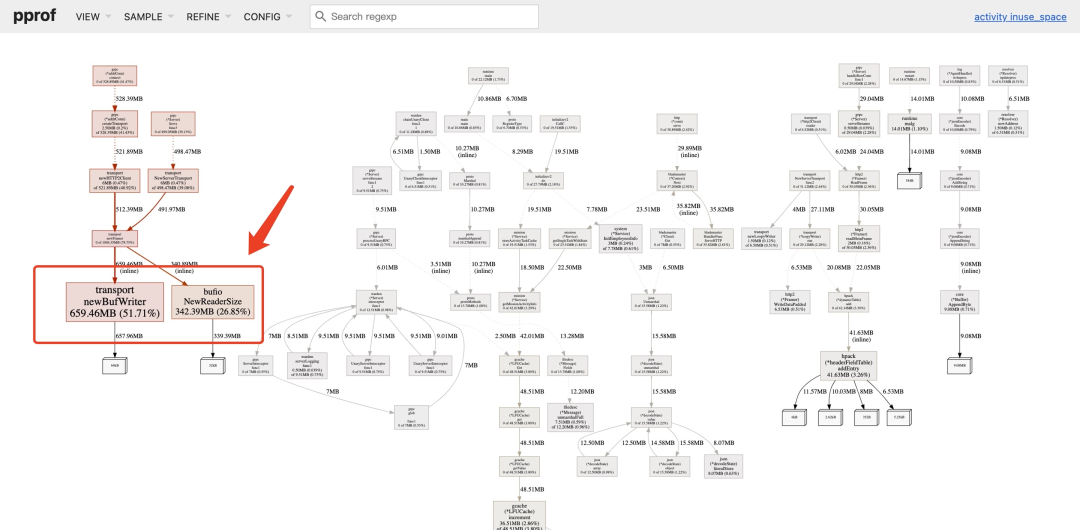Select the http2 Framer readMetaFrame node
Viewport: 1080px width, 530px height.
[859, 236]
